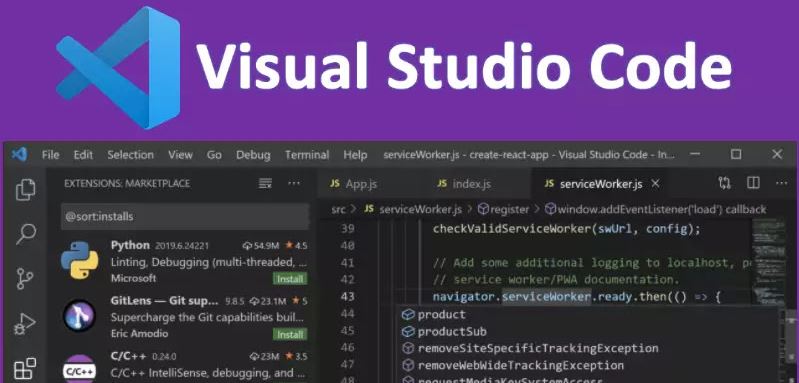Open the Source Control view

click(24, 279)
